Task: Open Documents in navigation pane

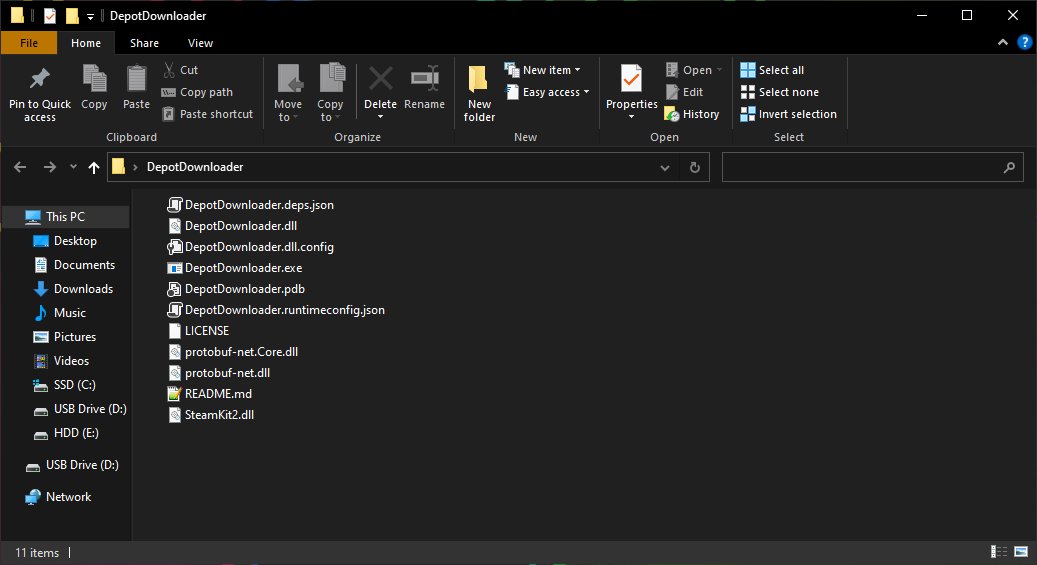Action: [x=84, y=265]
